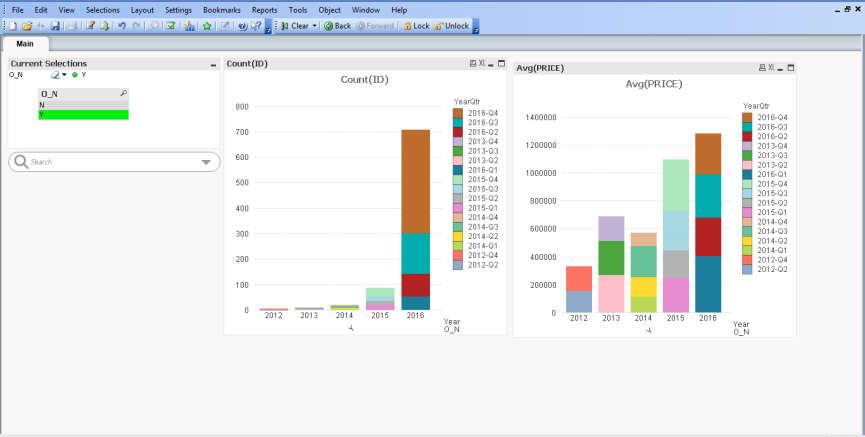Click the Current Selections caption

[49, 64]
